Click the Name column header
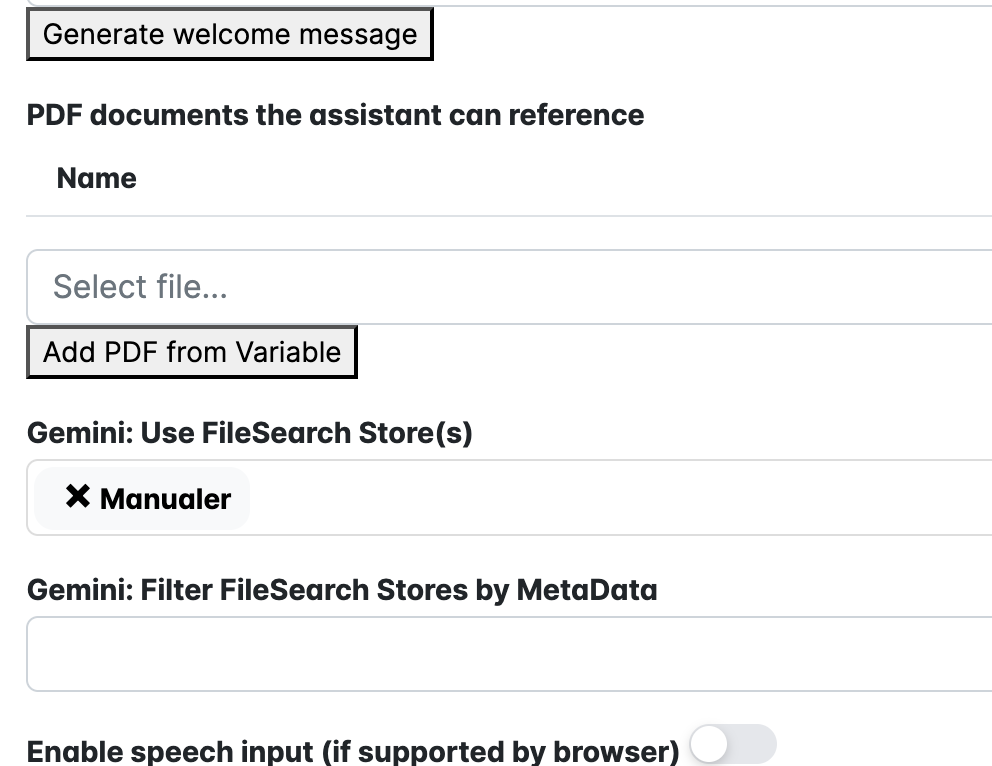992x766 pixels. 97,178
